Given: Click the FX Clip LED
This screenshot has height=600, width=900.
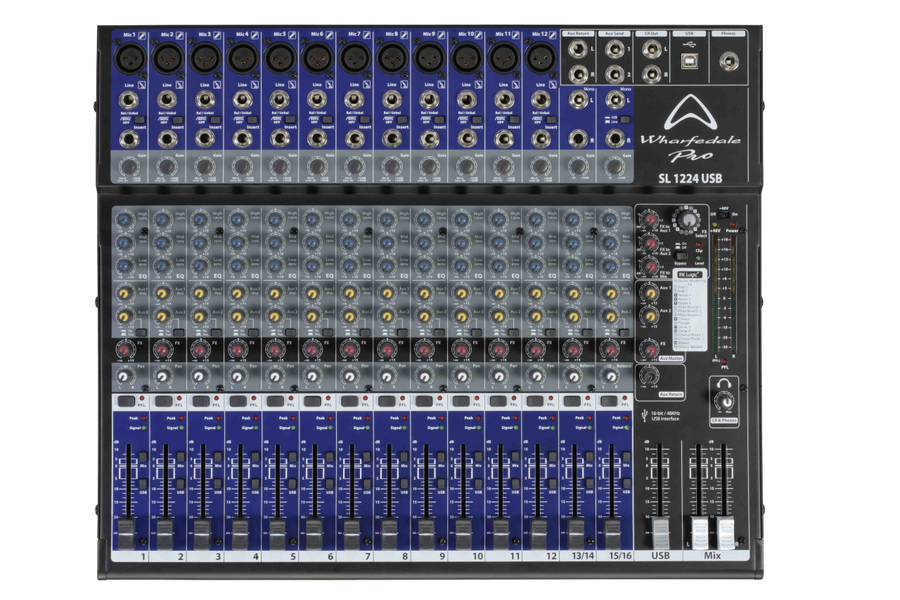Looking at the screenshot, I should click(x=699, y=245).
